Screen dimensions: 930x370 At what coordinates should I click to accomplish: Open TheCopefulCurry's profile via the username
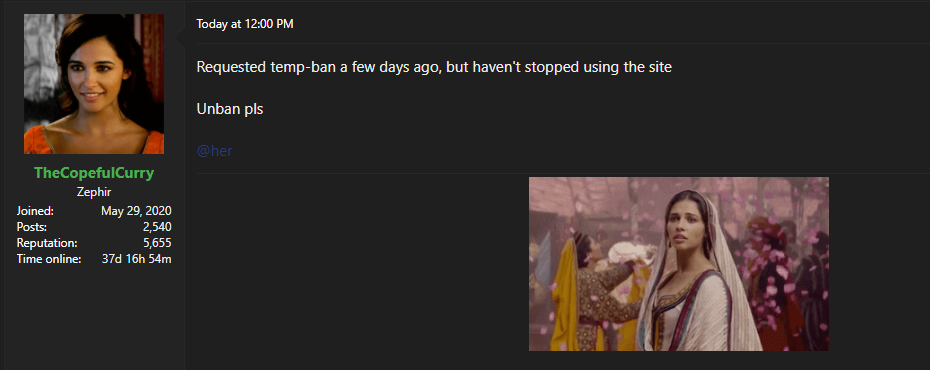pos(94,173)
